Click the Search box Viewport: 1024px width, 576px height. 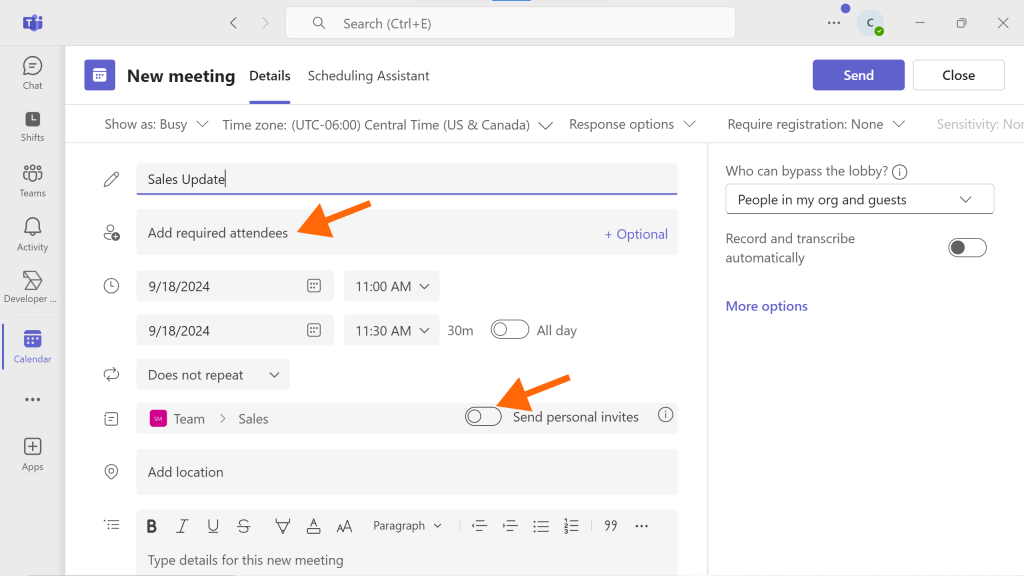point(510,24)
